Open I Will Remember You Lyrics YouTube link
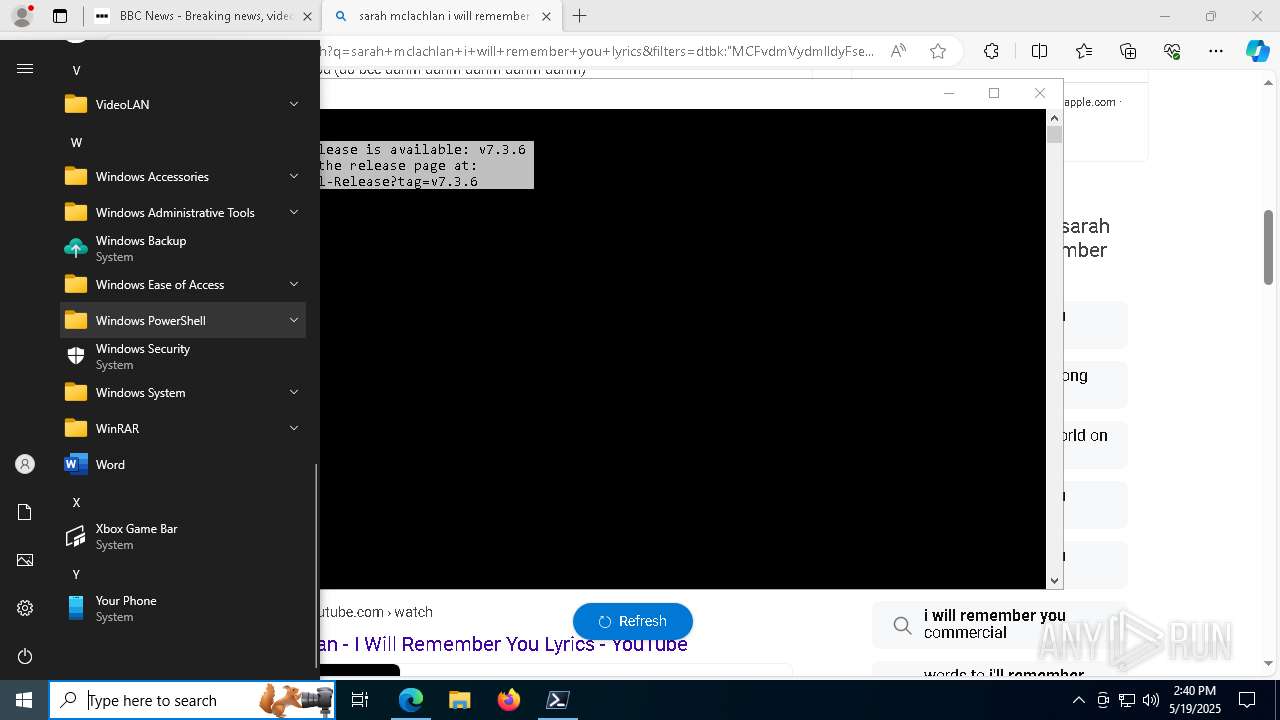1280x720 pixels. 504,644
